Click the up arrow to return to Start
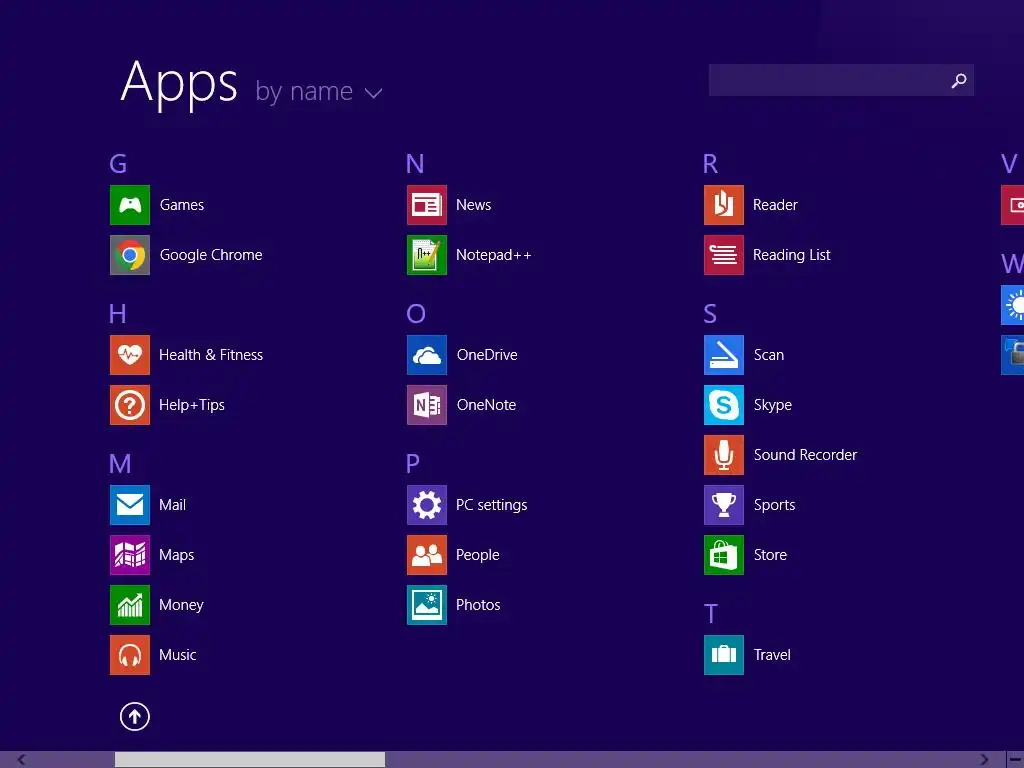This screenshot has width=1024, height=768. [x=135, y=716]
